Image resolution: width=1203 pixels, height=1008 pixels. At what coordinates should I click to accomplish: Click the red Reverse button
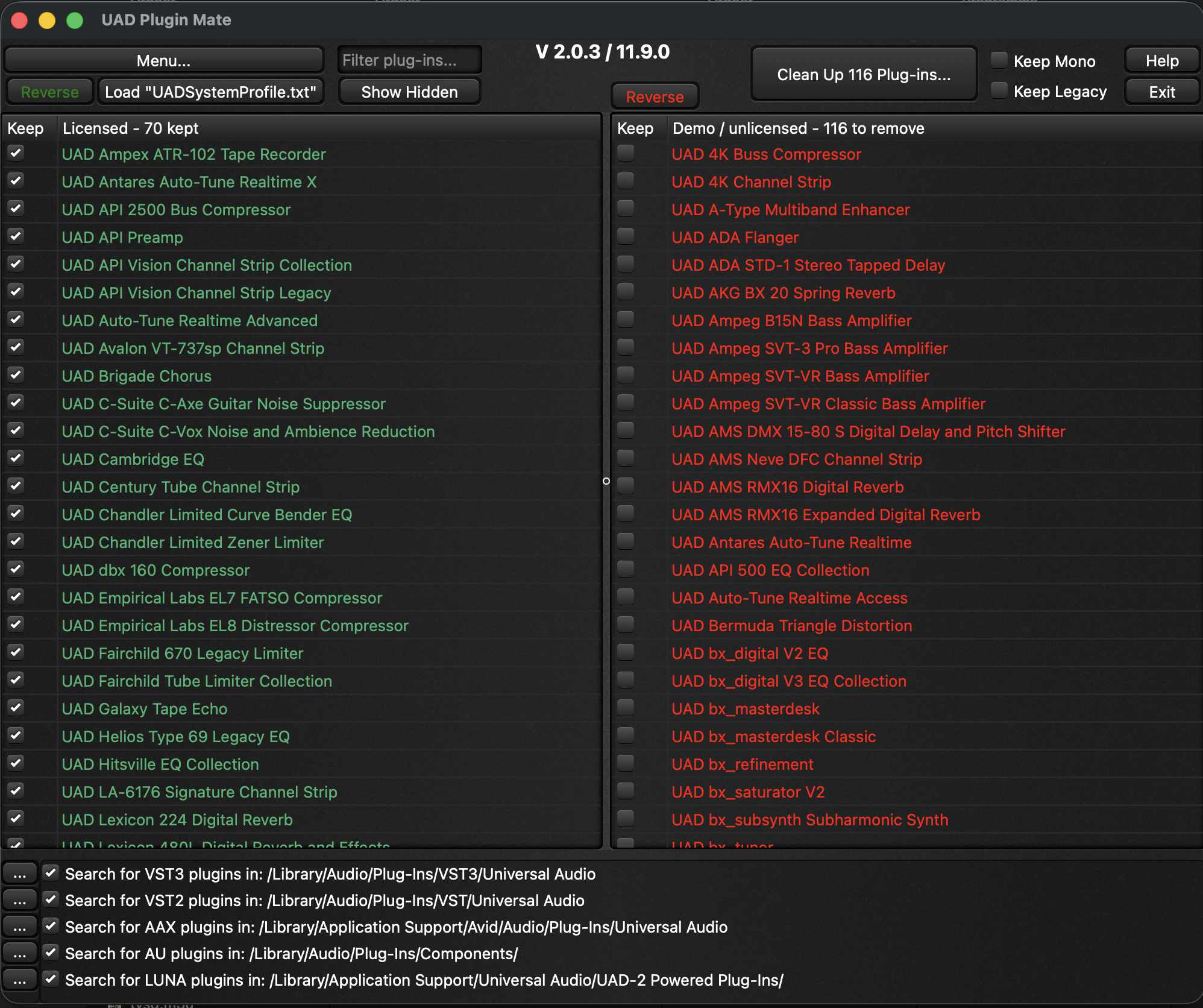(x=655, y=96)
